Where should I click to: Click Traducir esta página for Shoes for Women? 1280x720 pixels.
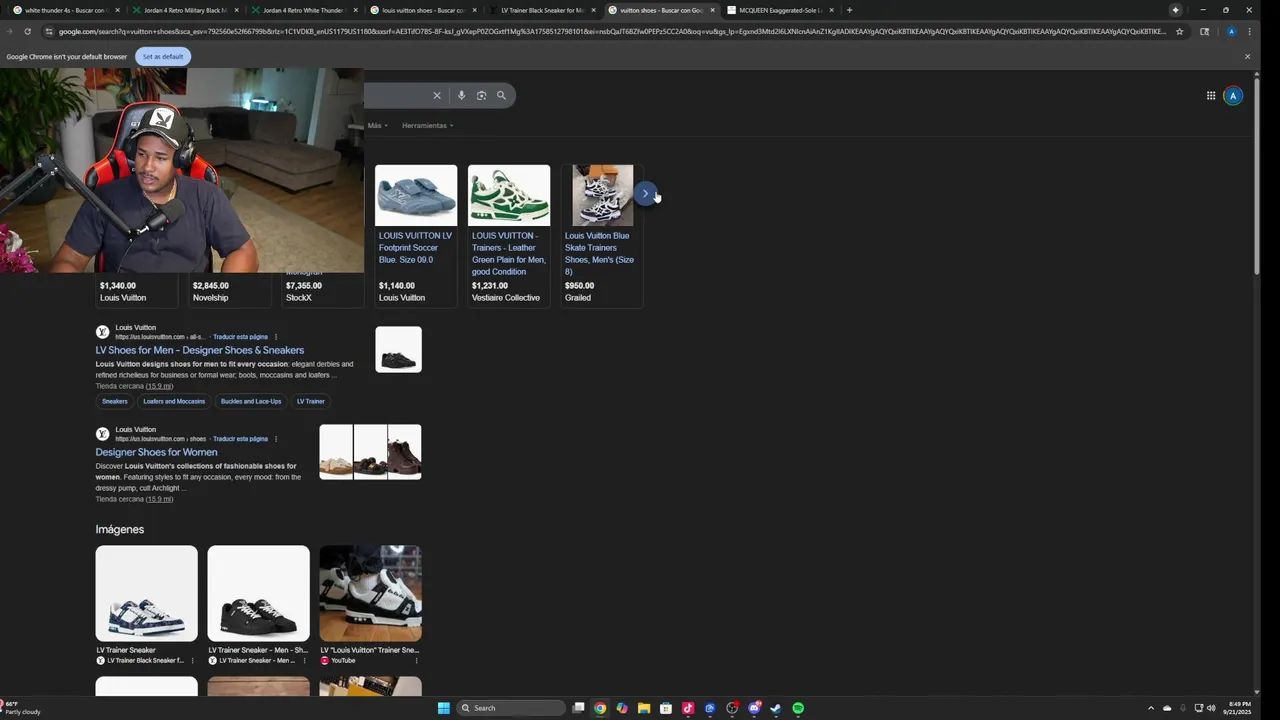[240, 439]
